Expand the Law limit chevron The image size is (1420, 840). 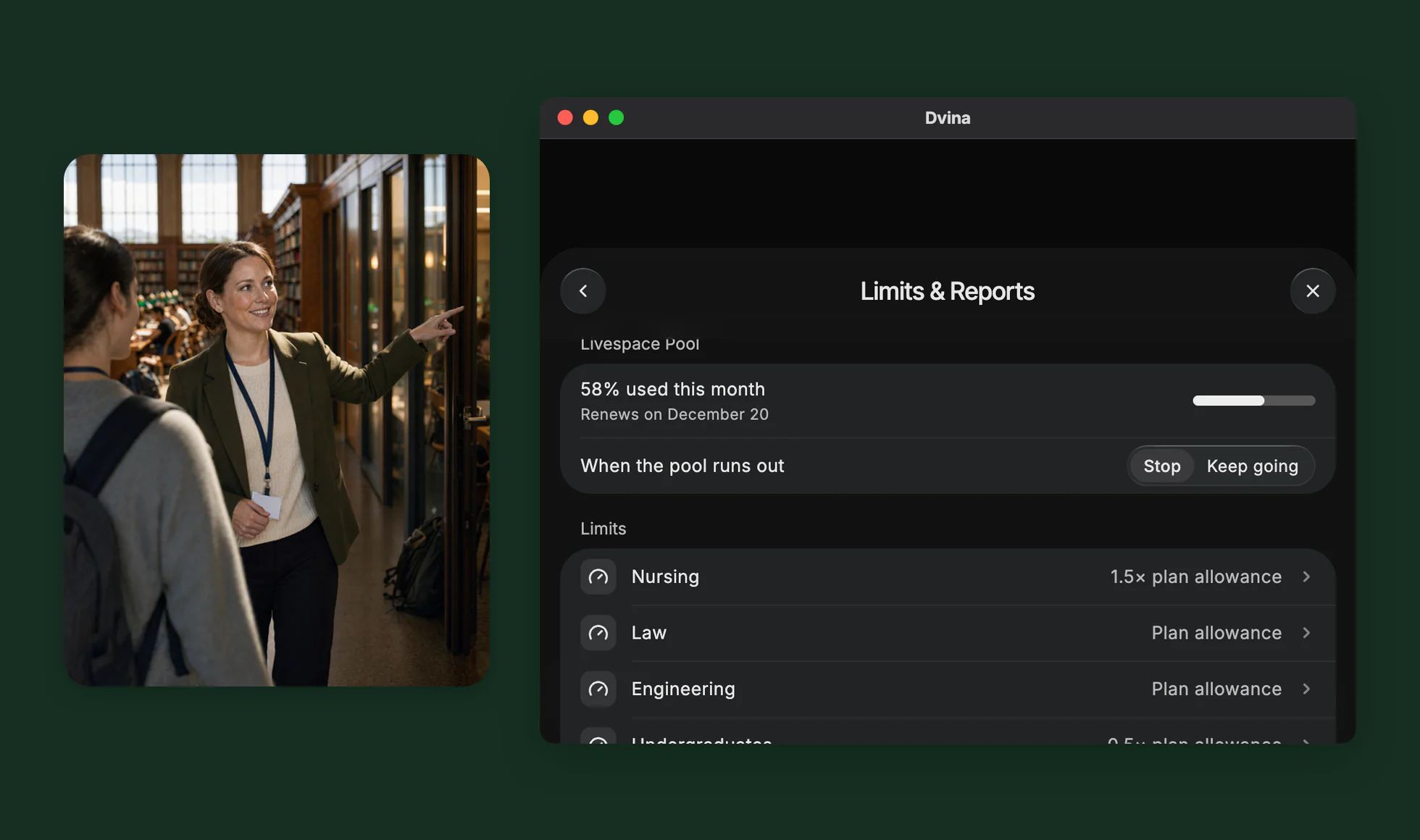coord(1306,633)
